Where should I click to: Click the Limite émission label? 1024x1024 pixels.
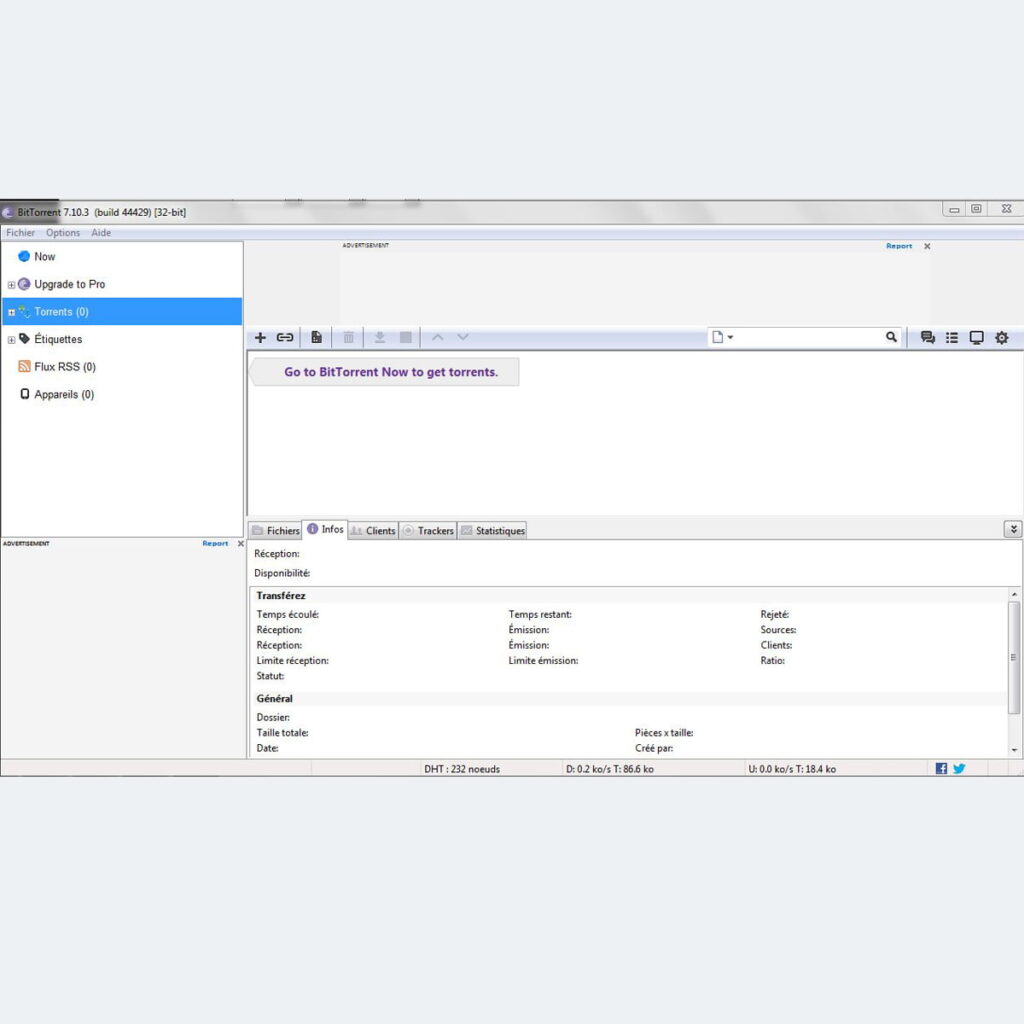pyautogui.click(x=543, y=660)
